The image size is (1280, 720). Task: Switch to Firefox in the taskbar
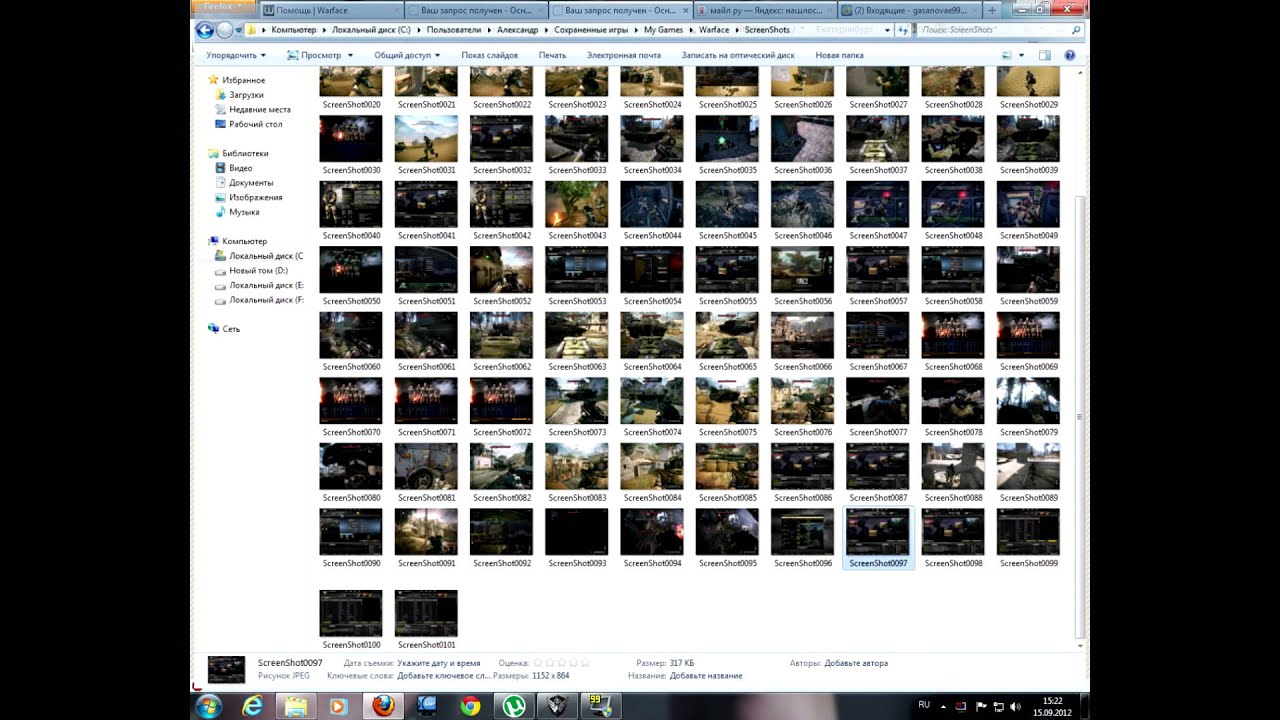coord(383,706)
